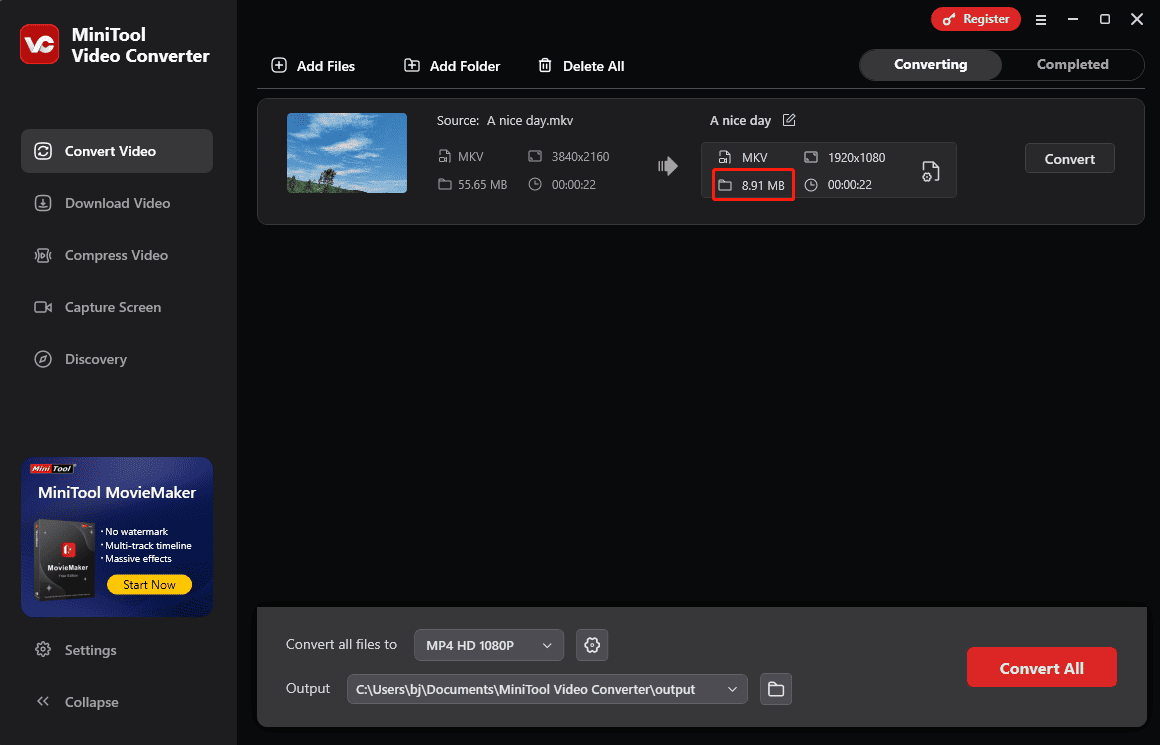Viewport: 1160px width, 745px height.
Task: Click the source resolution 3840x2160
Action: pyautogui.click(x=581, y=157)
